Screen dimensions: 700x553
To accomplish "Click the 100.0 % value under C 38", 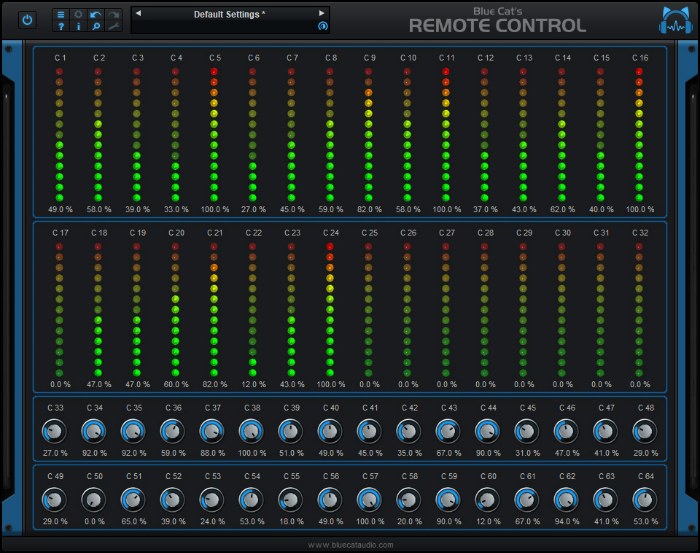I will pos(252,453).
